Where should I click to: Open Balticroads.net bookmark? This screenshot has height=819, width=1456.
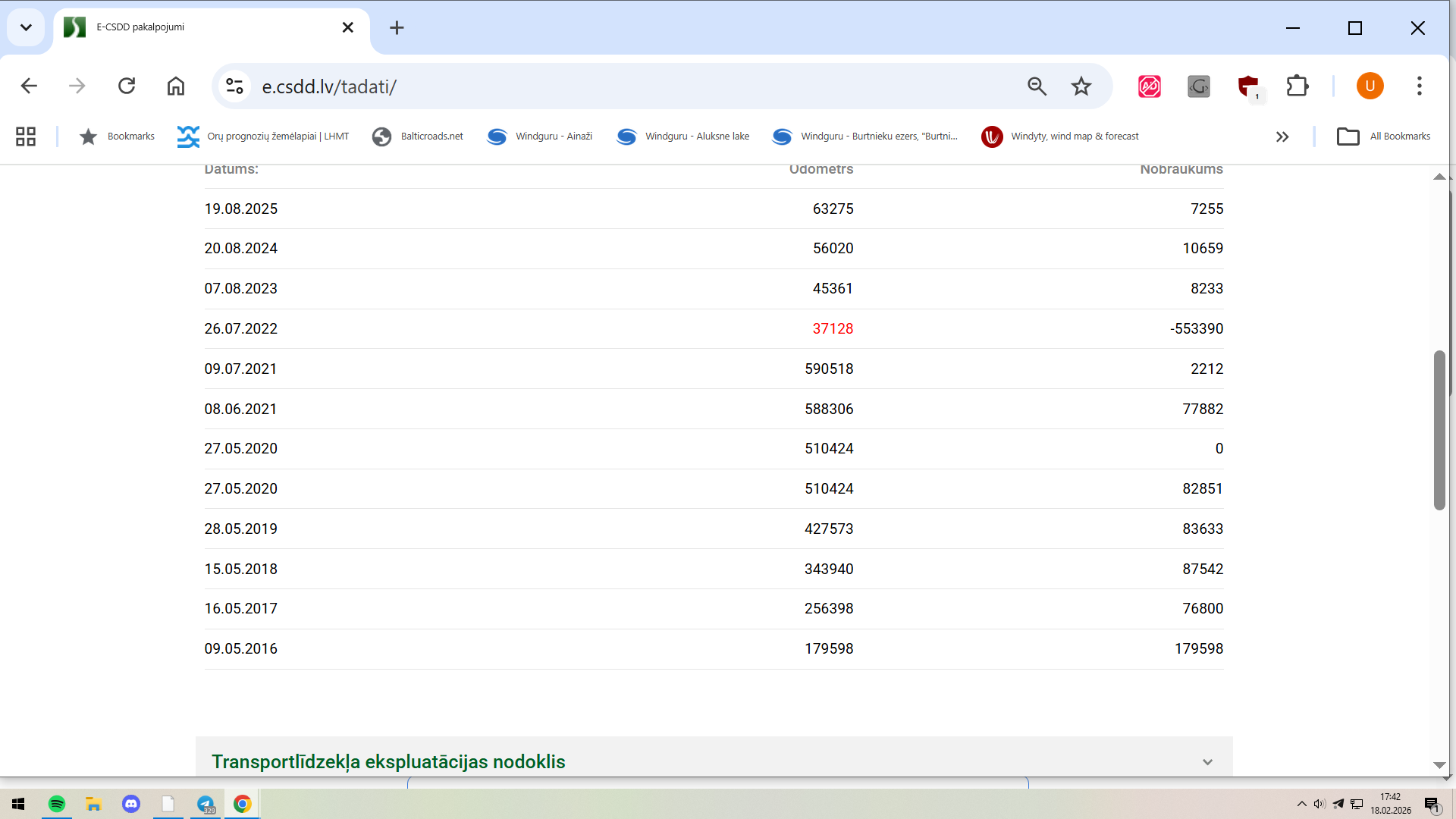418,136
